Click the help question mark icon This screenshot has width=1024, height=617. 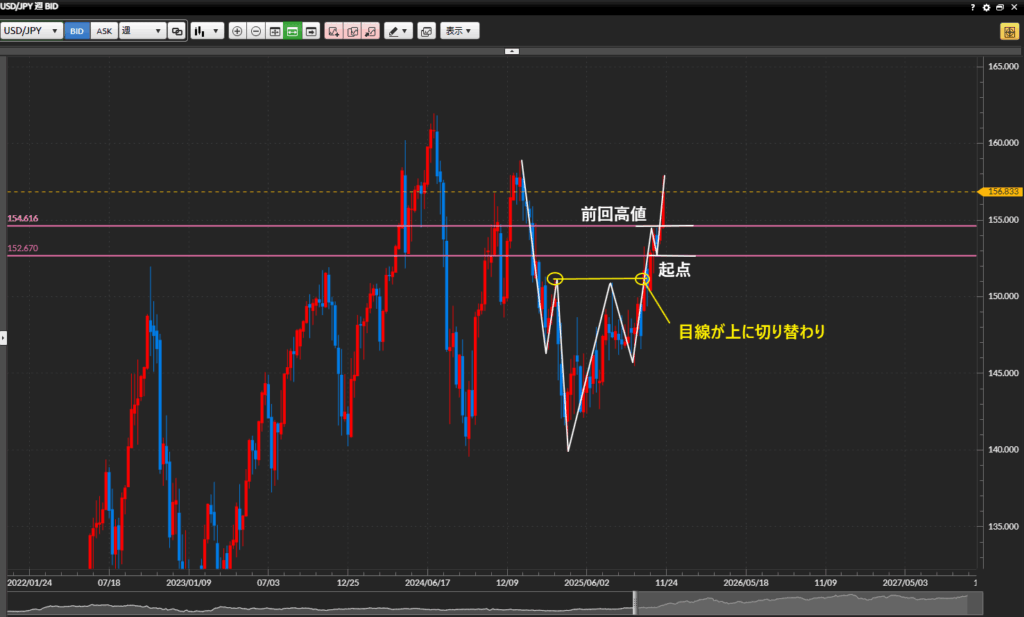coord(973,7)
